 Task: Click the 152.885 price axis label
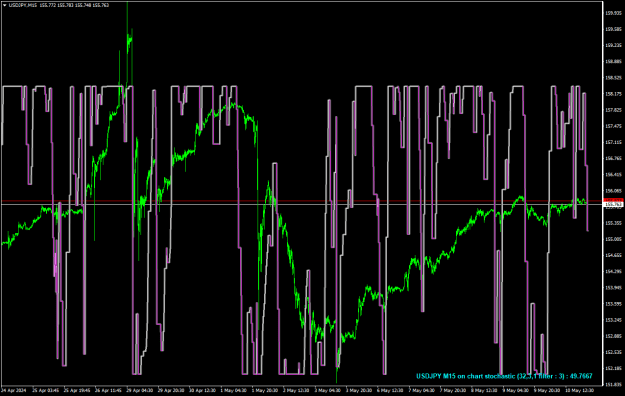click(613, 336)
